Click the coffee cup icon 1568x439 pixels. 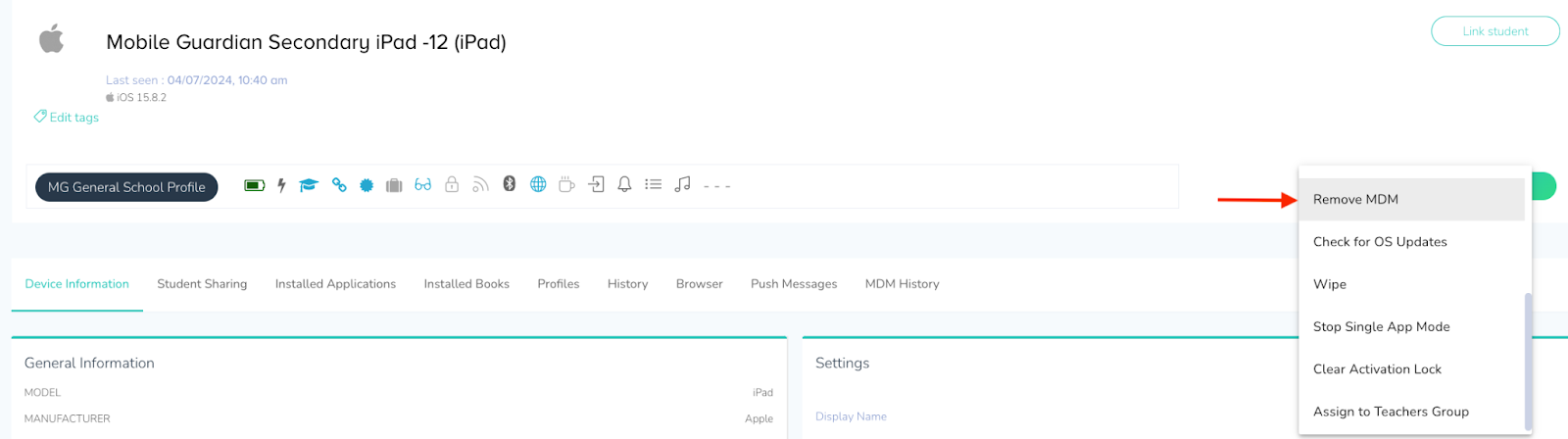(566, 184)
